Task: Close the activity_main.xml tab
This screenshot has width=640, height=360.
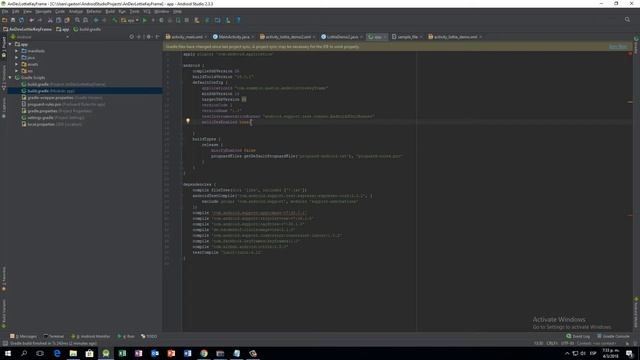Action: tap(206, 37)
